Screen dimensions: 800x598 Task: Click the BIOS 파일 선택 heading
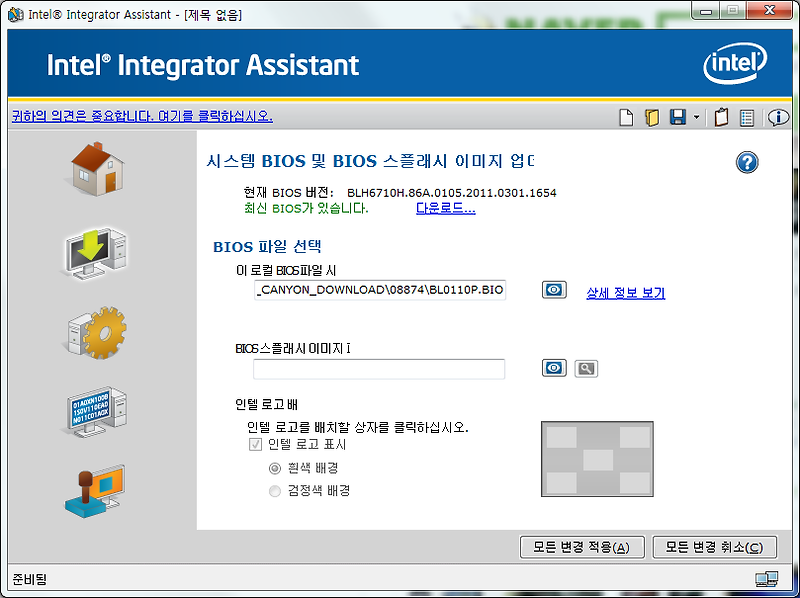[x=267, y=246]
